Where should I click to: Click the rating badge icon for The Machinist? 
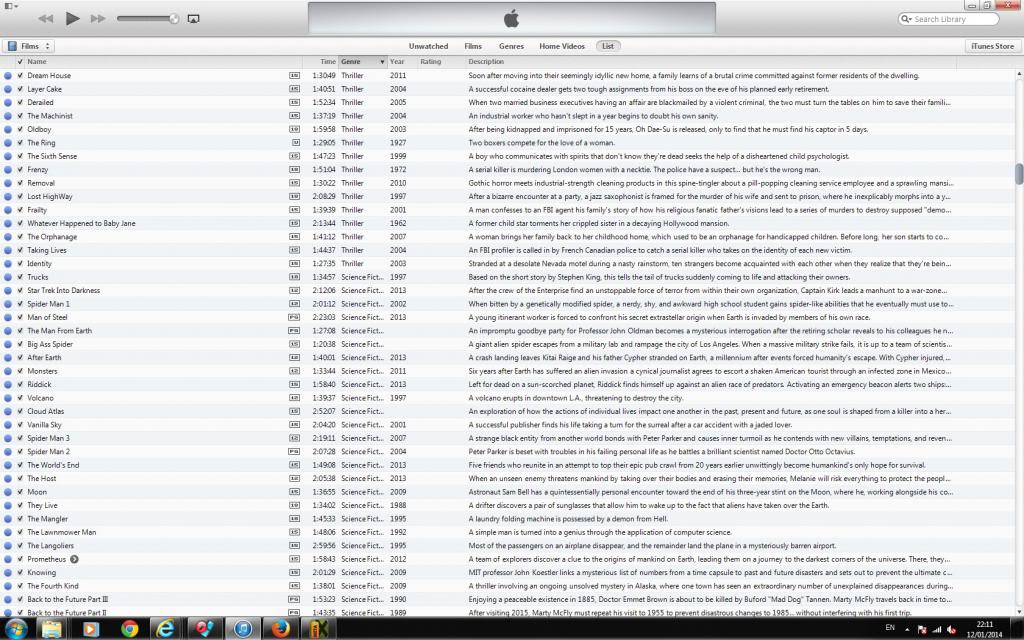coord(295,116)
